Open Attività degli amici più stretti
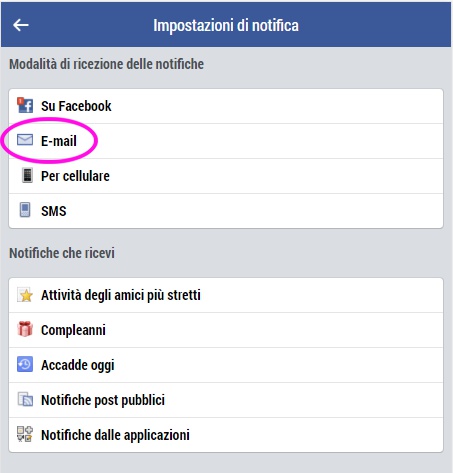Screen dimensions: 453x473 [x=226, y=295]
